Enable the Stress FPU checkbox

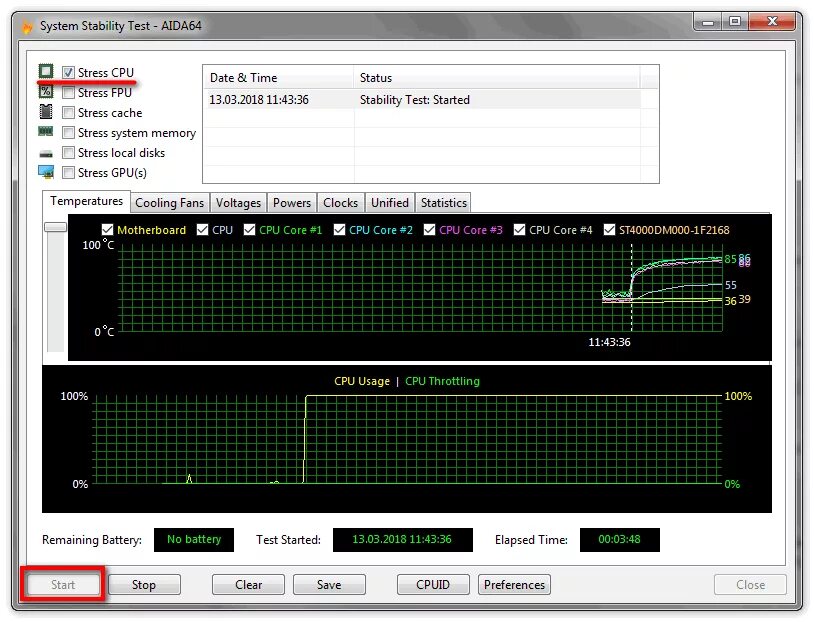[66, 91]
